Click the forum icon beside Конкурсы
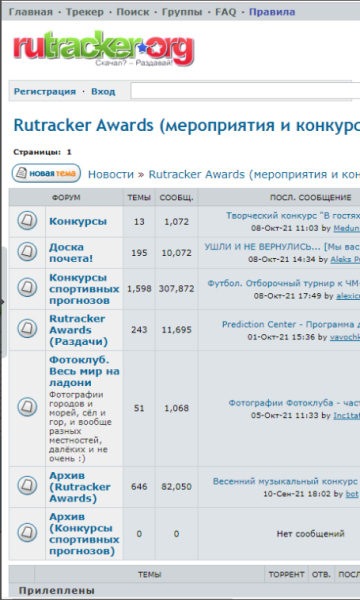360x600 pixels. point(27,221)
